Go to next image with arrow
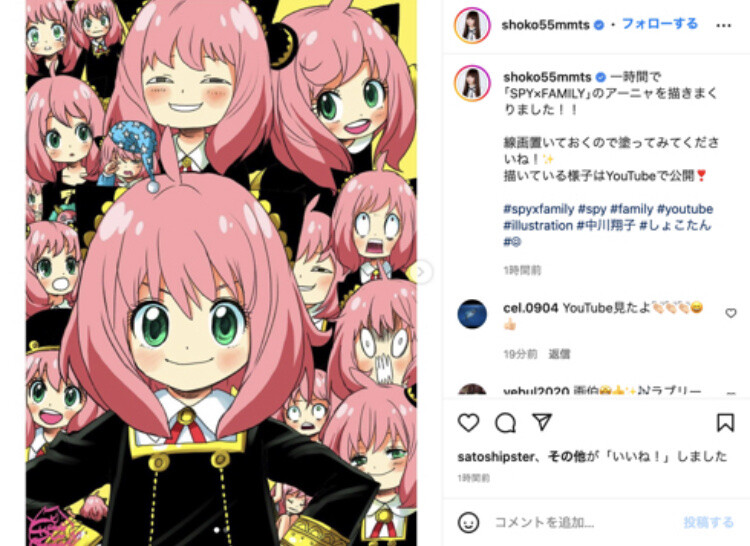Screen dimensions: 750x546 (x=421, y=272)
